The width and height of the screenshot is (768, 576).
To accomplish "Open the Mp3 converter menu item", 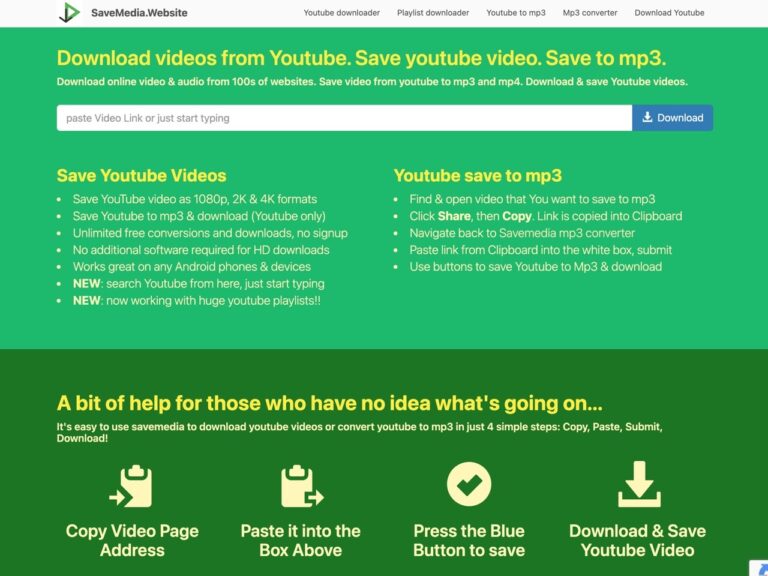I will [x=590, y=13].
